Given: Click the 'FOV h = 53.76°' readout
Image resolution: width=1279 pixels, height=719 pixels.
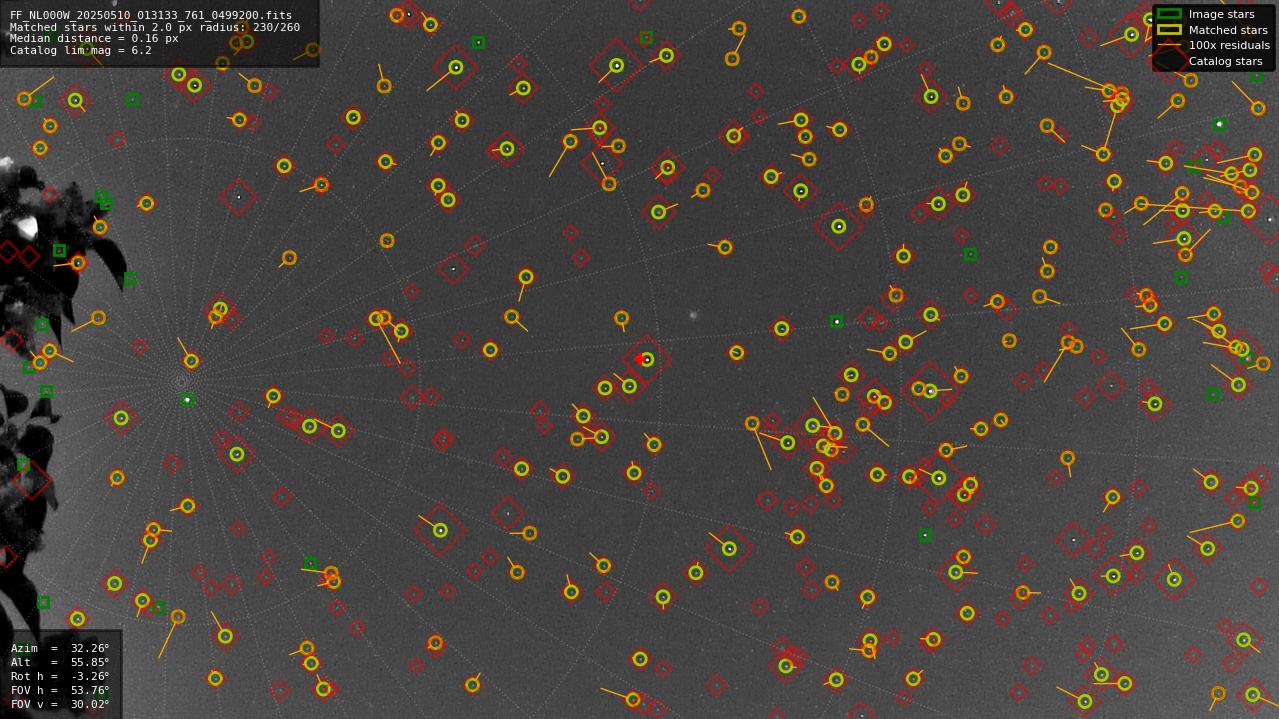Looking at the screenshot, I should (60, 691).
